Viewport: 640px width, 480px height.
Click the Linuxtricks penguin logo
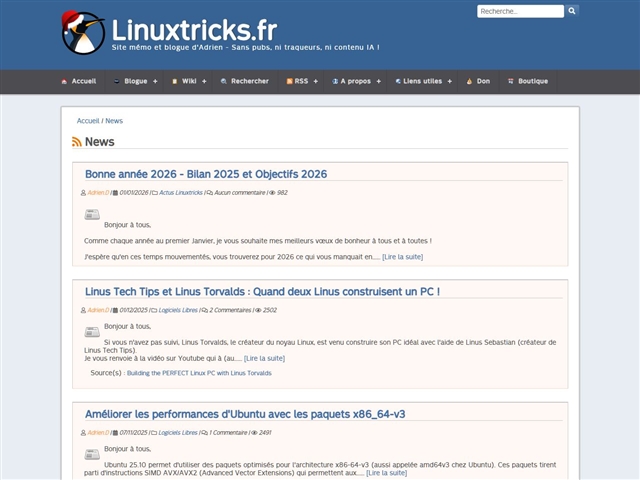[x=83, y=33]
